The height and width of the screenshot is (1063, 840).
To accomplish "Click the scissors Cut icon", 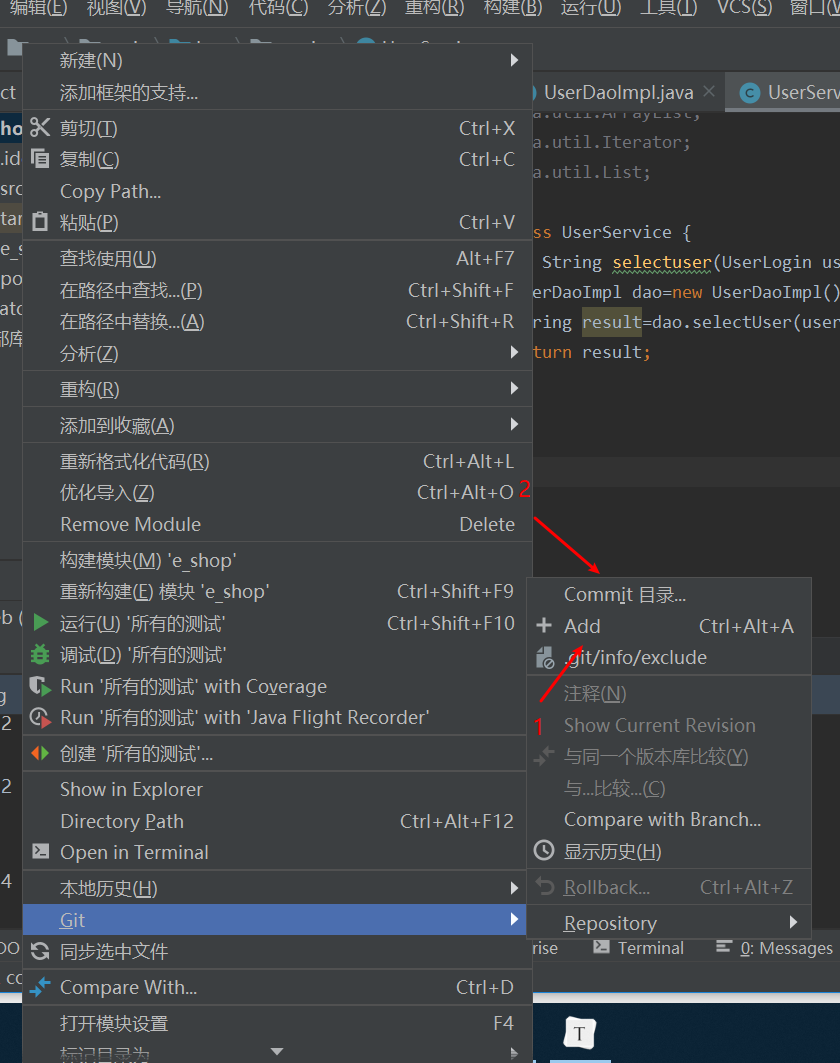I will [x=40, y=127].
